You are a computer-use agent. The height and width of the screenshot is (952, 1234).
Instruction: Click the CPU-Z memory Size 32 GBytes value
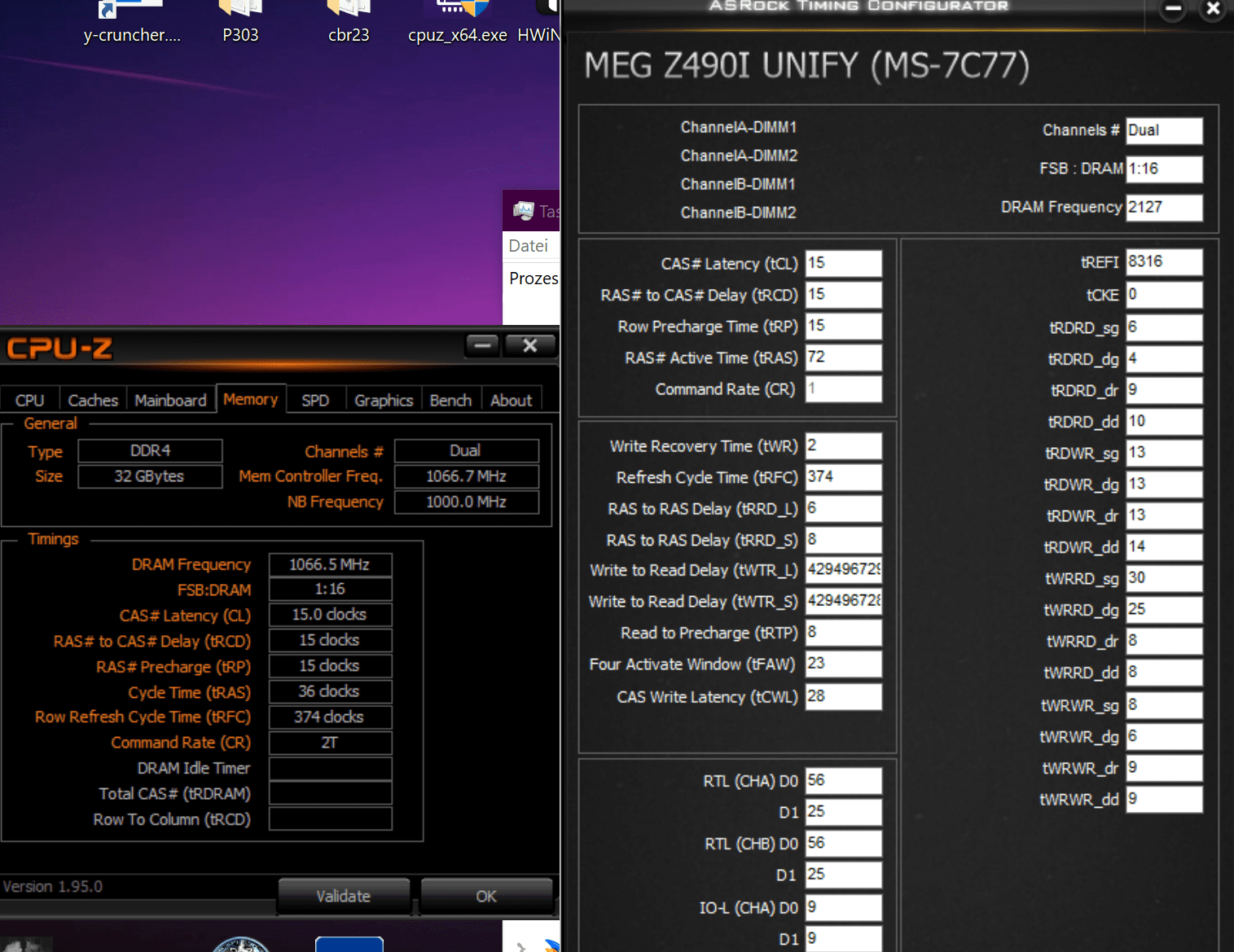click(150, 476)
